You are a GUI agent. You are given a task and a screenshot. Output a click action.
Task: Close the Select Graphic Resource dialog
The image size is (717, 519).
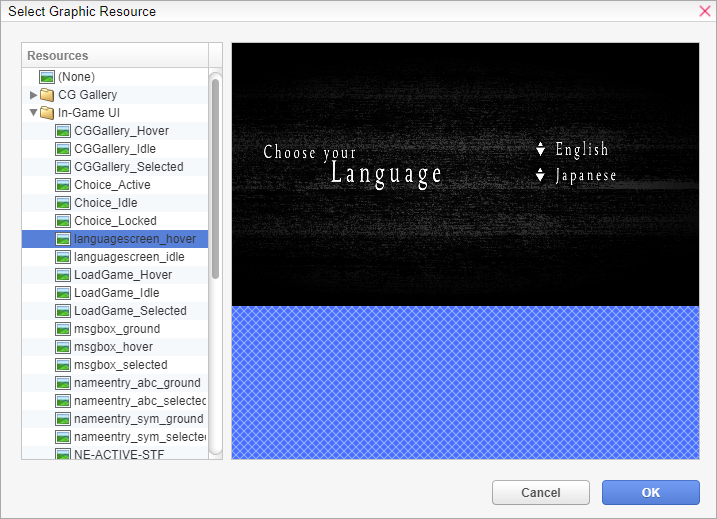705,11
